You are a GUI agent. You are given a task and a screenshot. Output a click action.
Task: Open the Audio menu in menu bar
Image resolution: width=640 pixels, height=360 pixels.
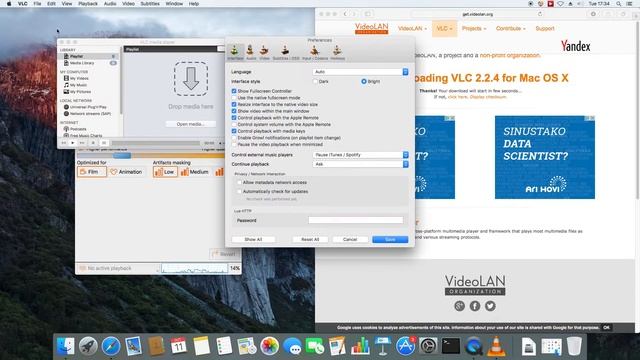(110, 4)
